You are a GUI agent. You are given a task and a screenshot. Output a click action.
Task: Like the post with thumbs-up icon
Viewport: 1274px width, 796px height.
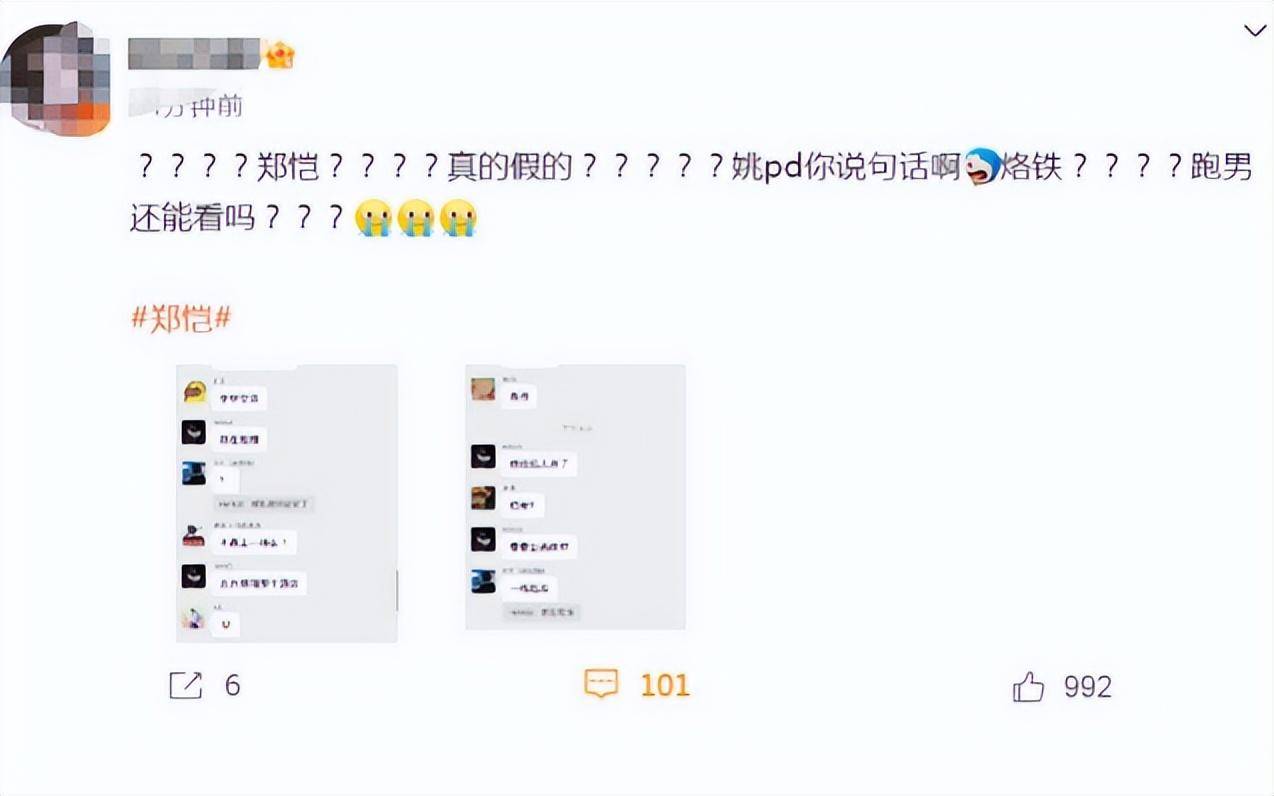coord(1028,686)
